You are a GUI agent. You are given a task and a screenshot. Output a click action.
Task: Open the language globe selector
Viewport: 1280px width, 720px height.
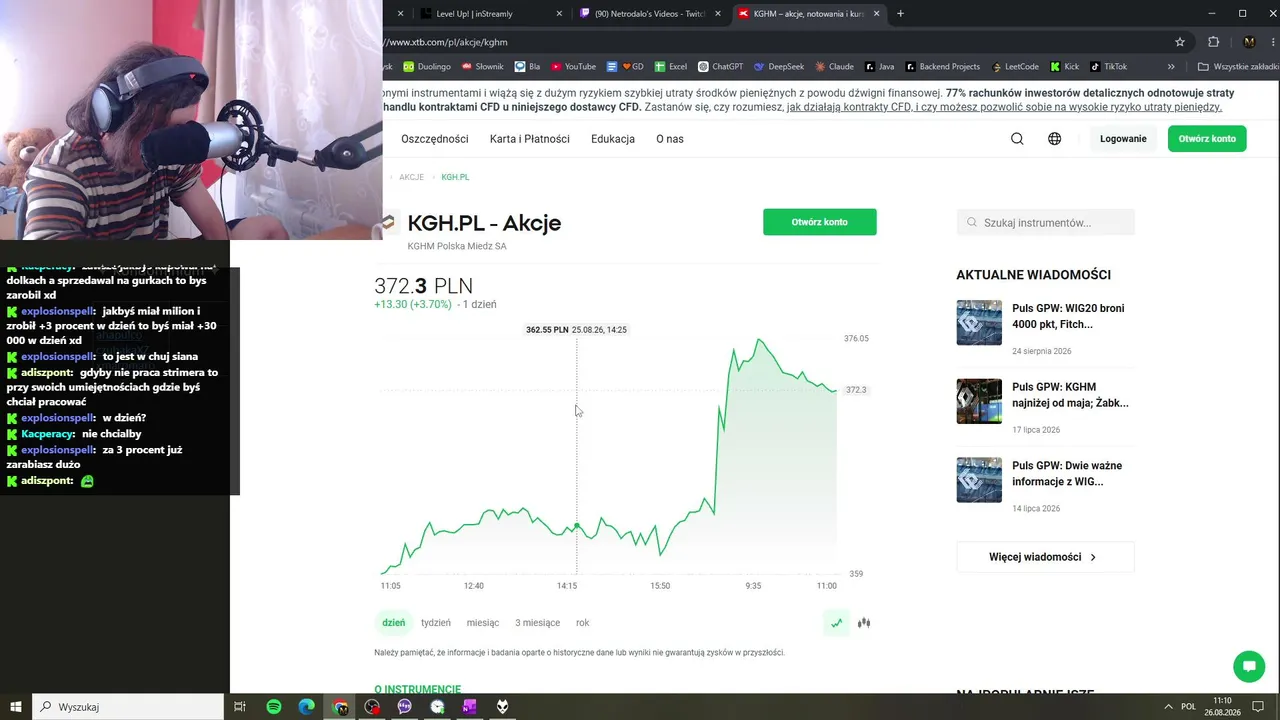point(1054,139)
